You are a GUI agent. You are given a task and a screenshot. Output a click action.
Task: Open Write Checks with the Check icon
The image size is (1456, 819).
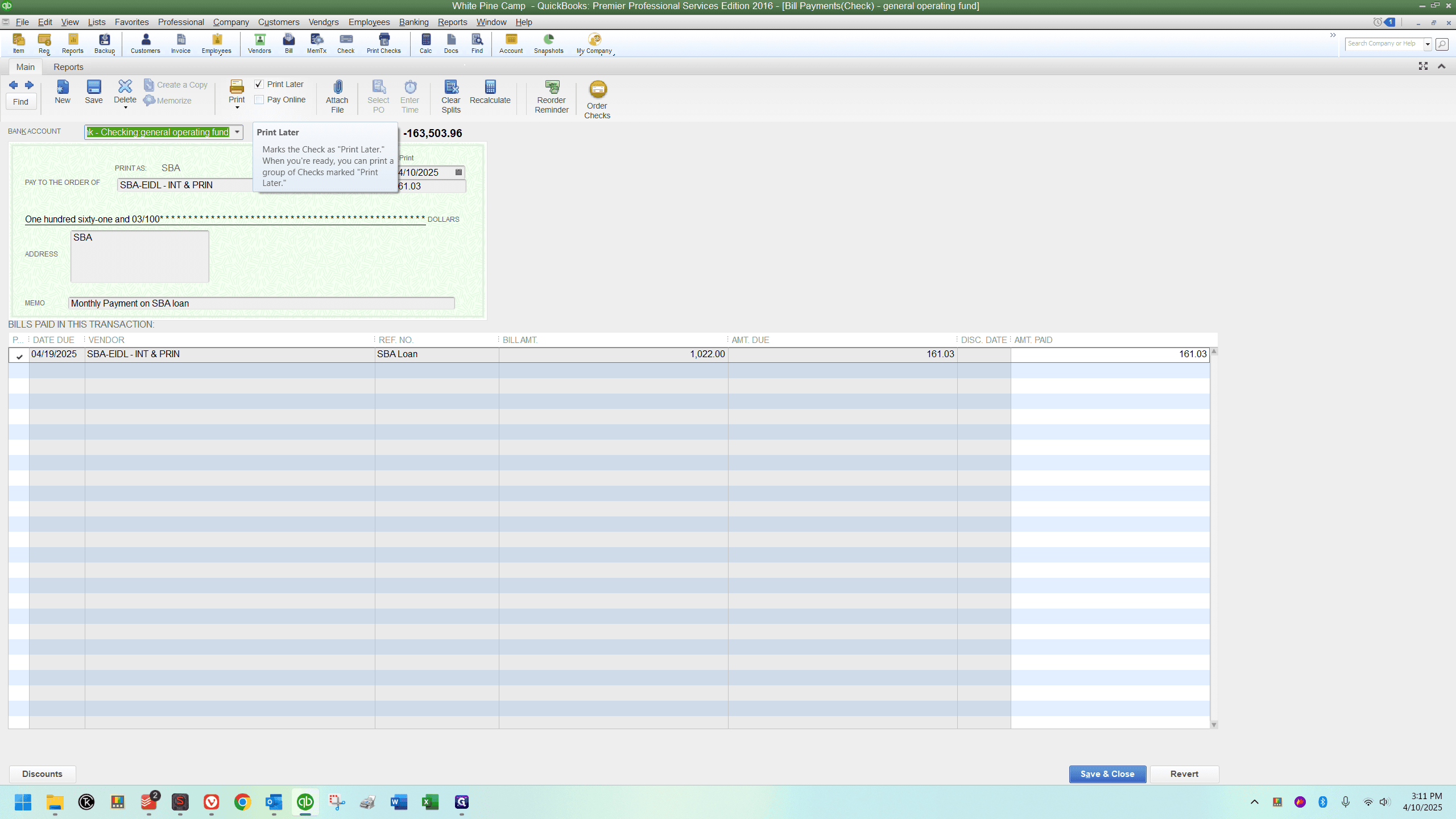[x=346, y=43]
